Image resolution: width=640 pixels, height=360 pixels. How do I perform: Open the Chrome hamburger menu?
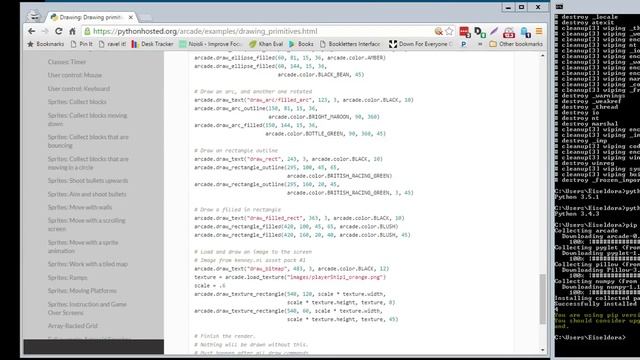539,31
